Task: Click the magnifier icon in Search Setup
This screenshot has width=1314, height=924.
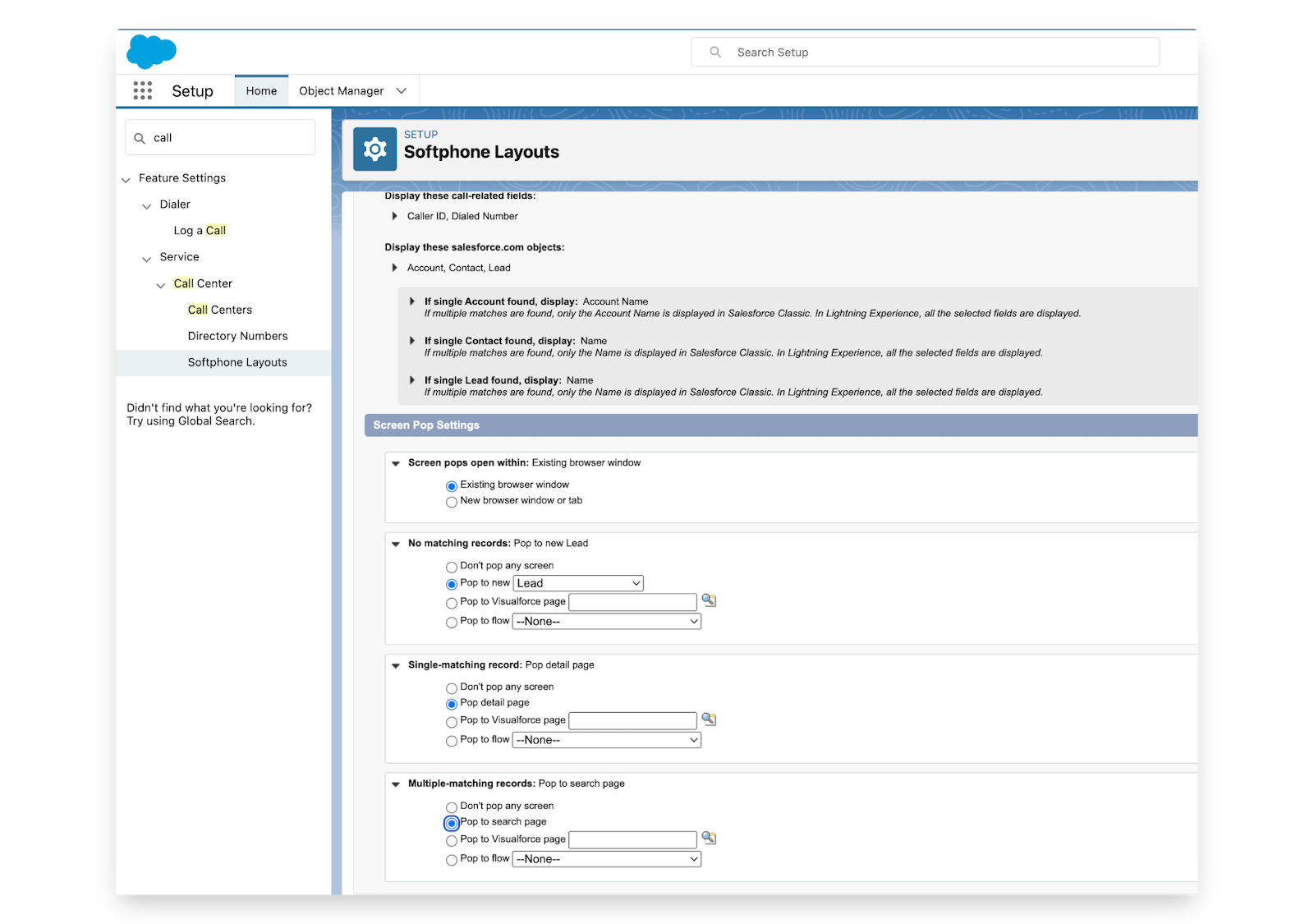Action: coord(715,52)
